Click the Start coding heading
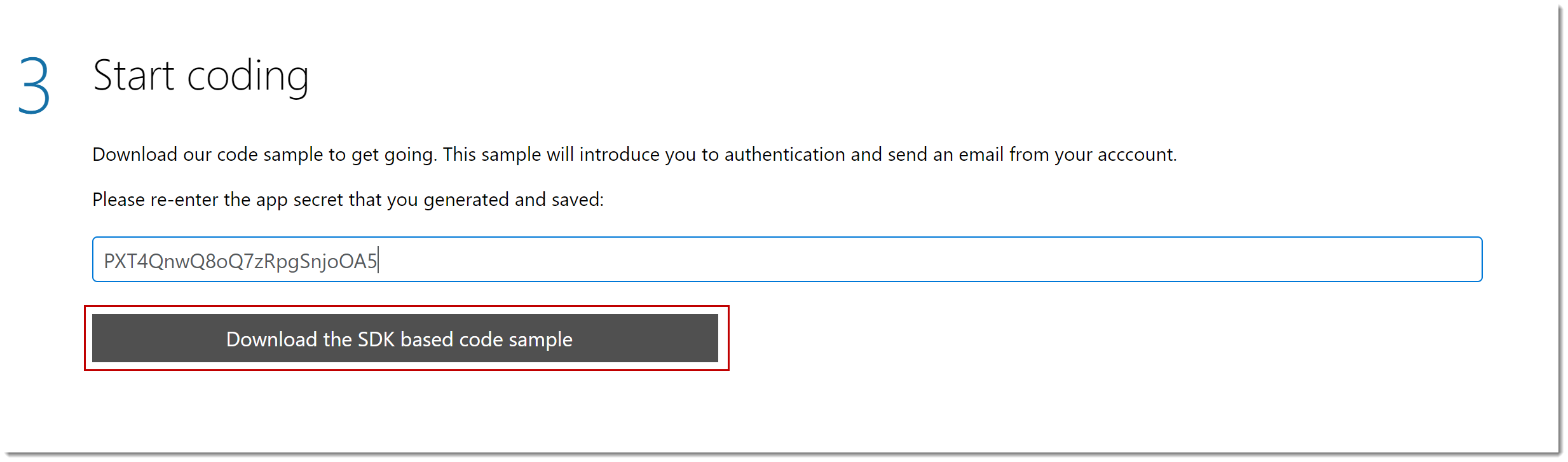Screen dimensions: 1568x462 click(x=201, y=76)
